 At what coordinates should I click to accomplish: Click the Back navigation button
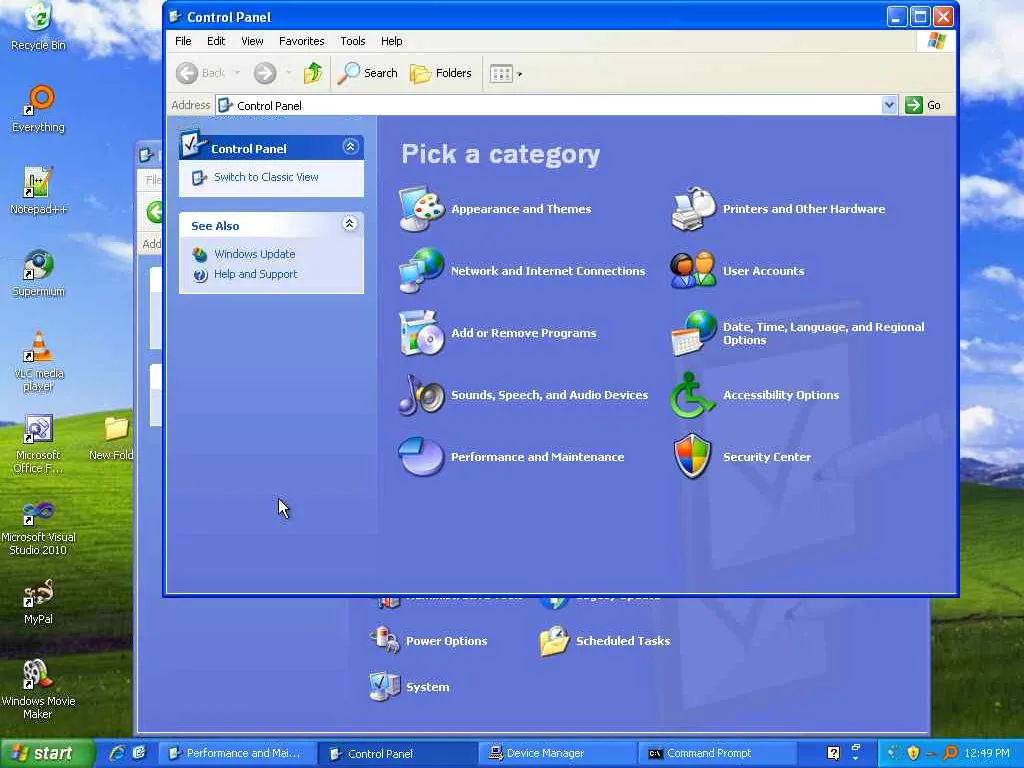pos(202,73)
